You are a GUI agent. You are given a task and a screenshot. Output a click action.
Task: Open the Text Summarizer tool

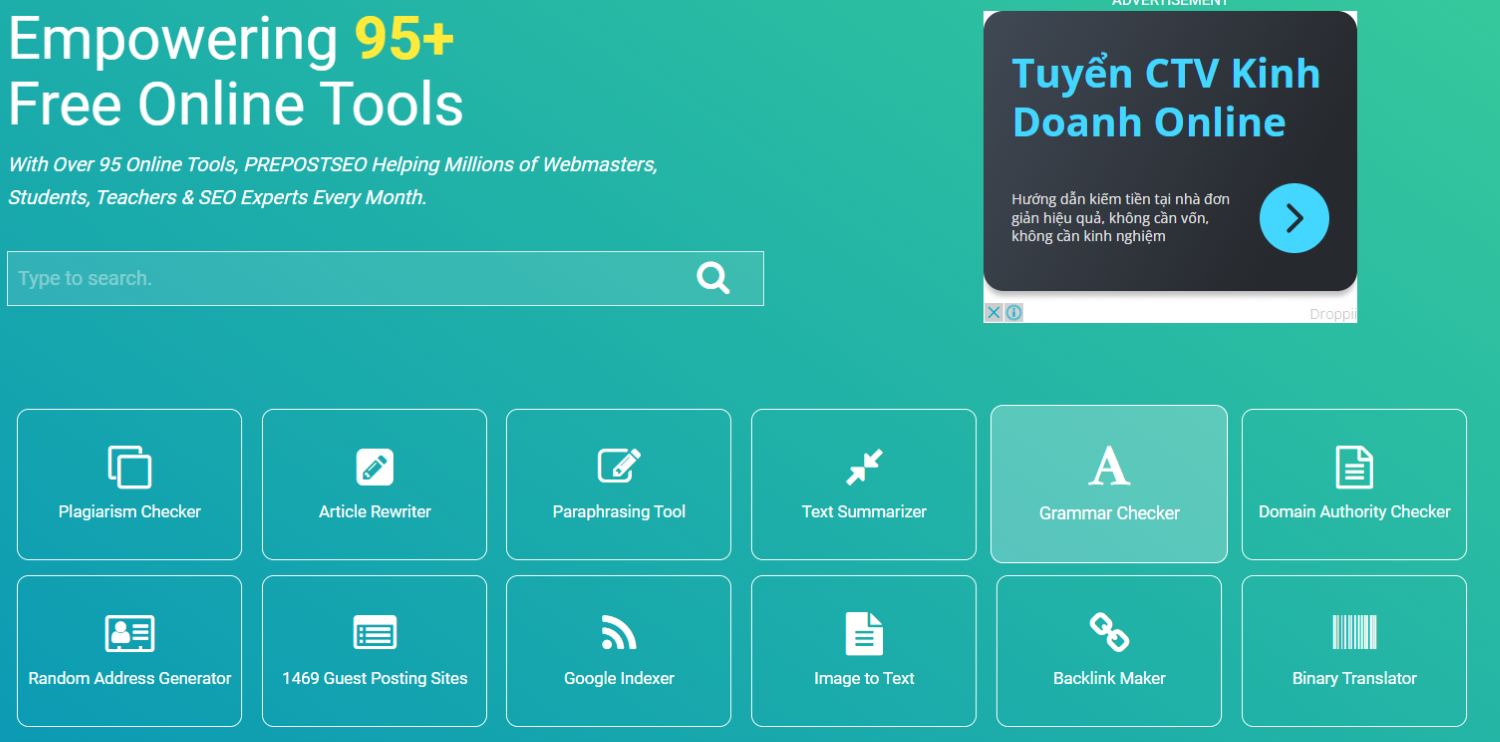[x=863, y=484]
